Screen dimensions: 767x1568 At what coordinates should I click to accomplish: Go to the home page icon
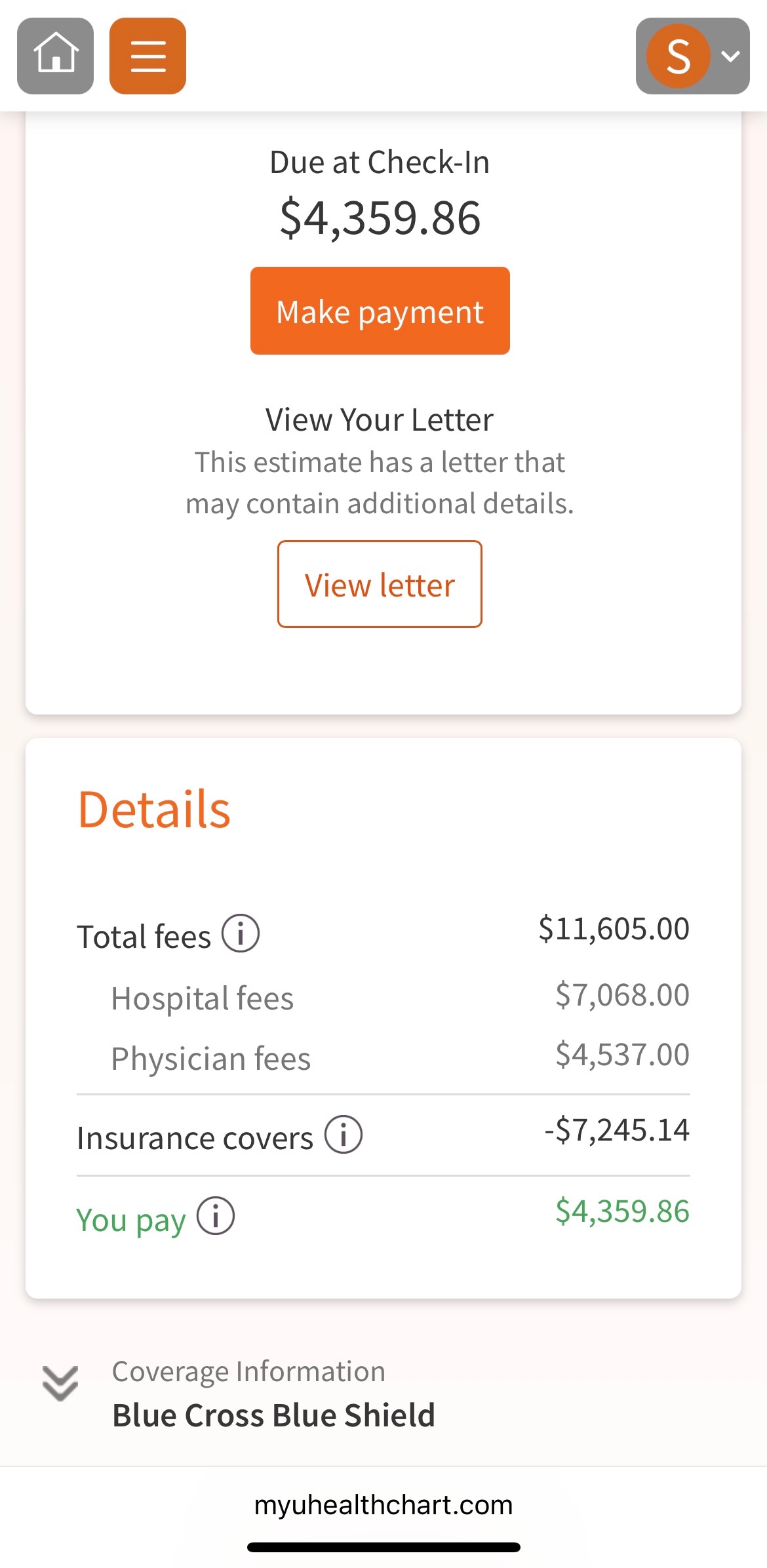tap(56, 56)
